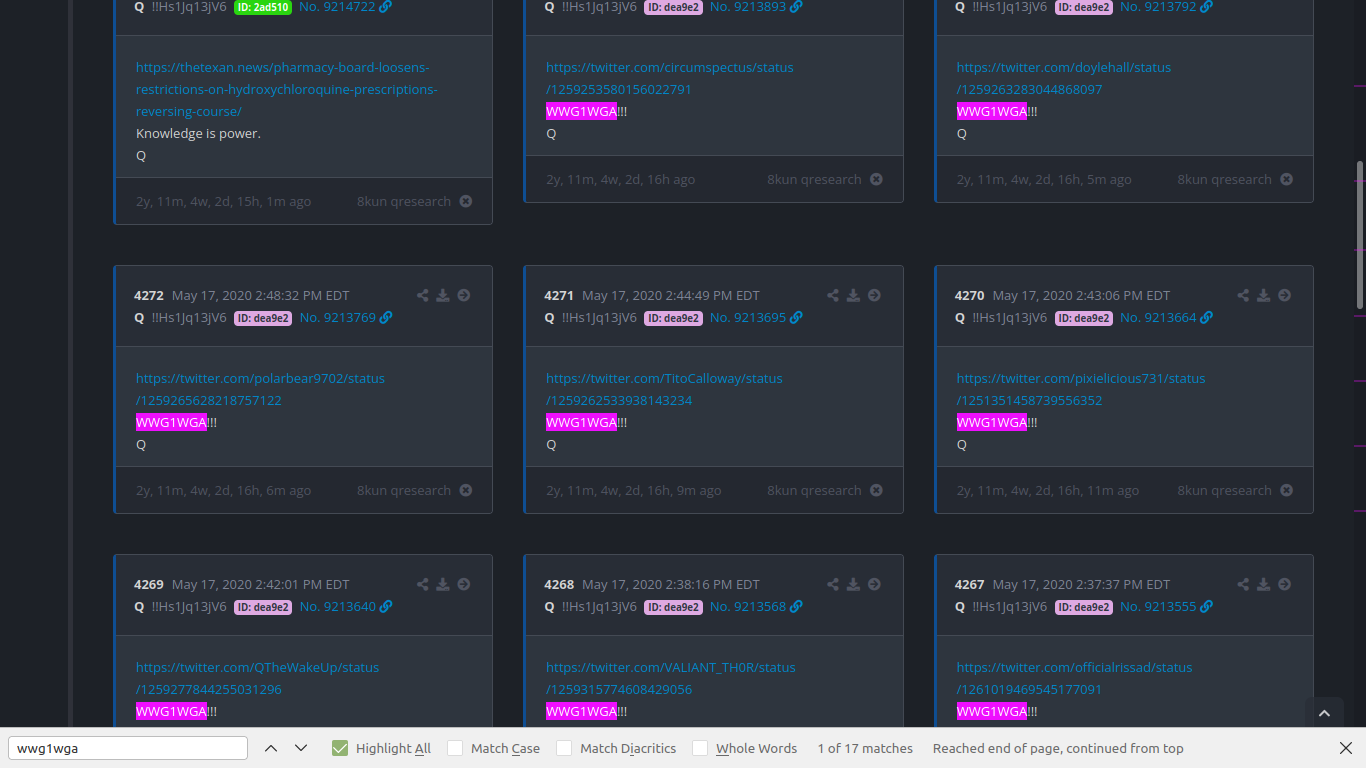Image resolution: width=1366 pixels, height=768 pixels.
Task: Click share icon on post 4268
Action: [x=833, y=584]
